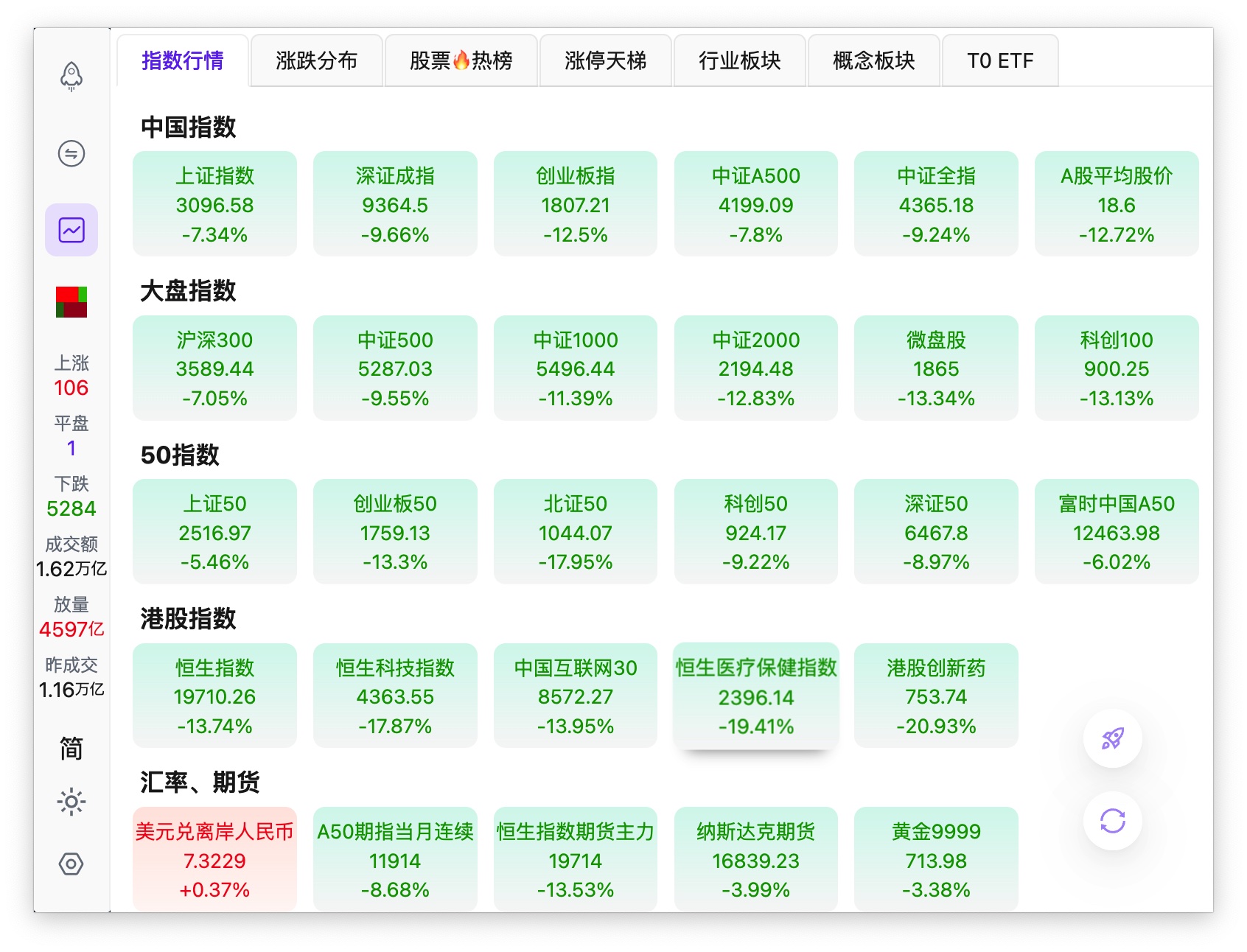
Task: Open the red-green heatmap icon
Action: tap(71, 302)
